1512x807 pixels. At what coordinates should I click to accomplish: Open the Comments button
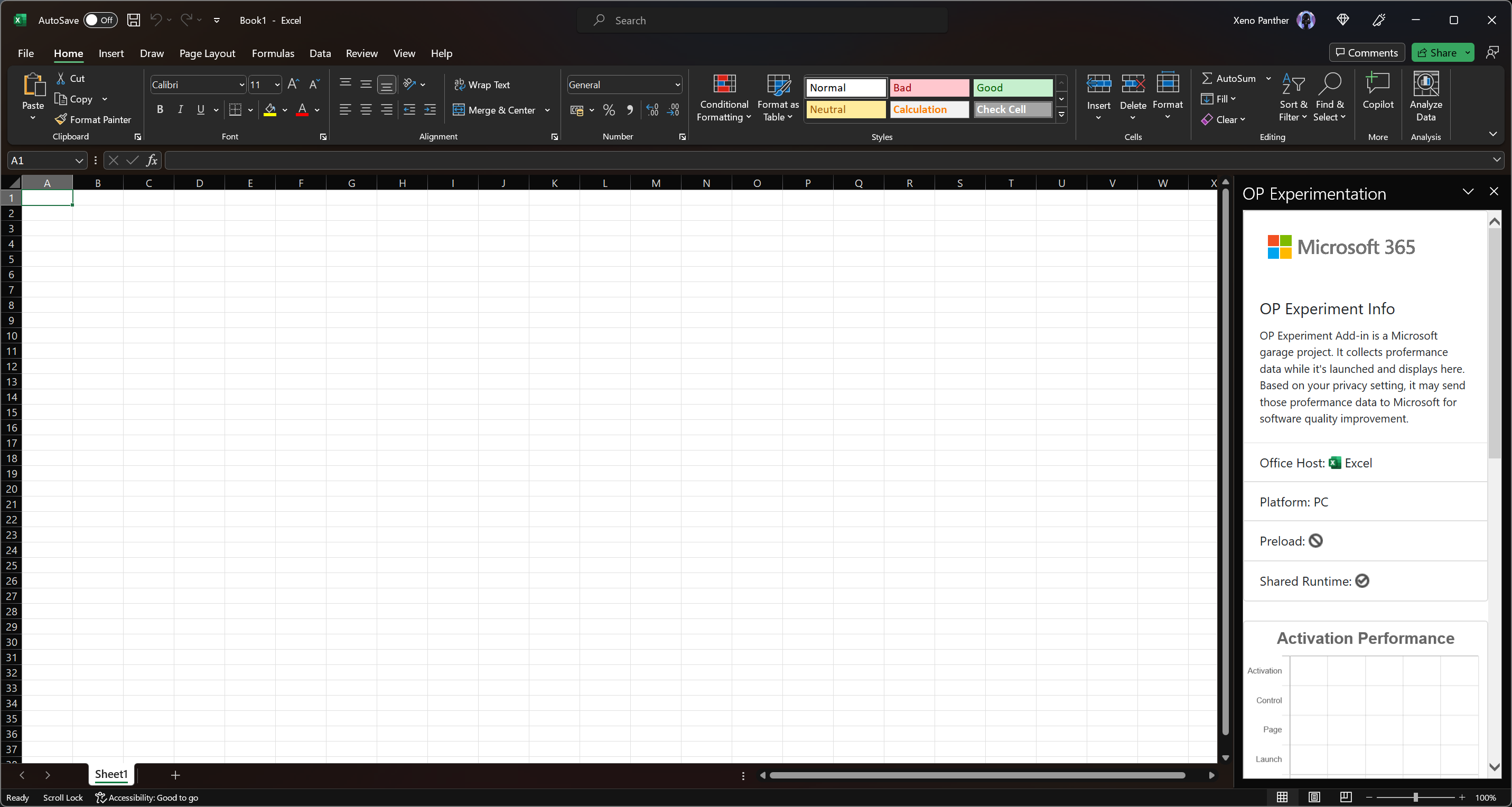click(1366, 53)
